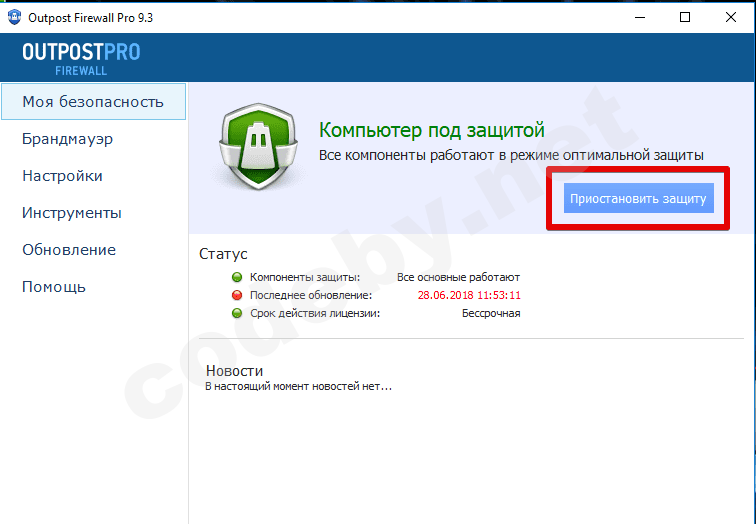The height and width of the screenshot is (524, 756).
Task: Click the Все основные работают status value
Action: [x=459, y=277]
